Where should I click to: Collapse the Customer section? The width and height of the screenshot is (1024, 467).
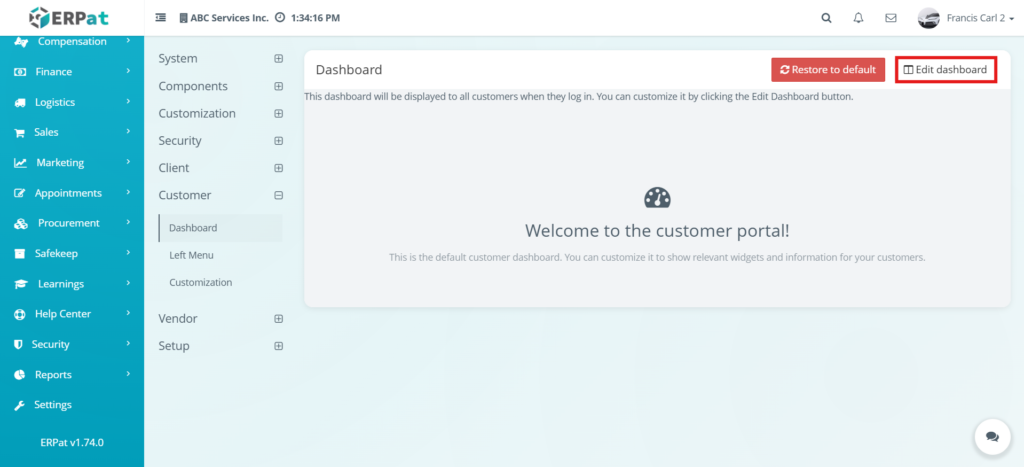coord(279,195)
